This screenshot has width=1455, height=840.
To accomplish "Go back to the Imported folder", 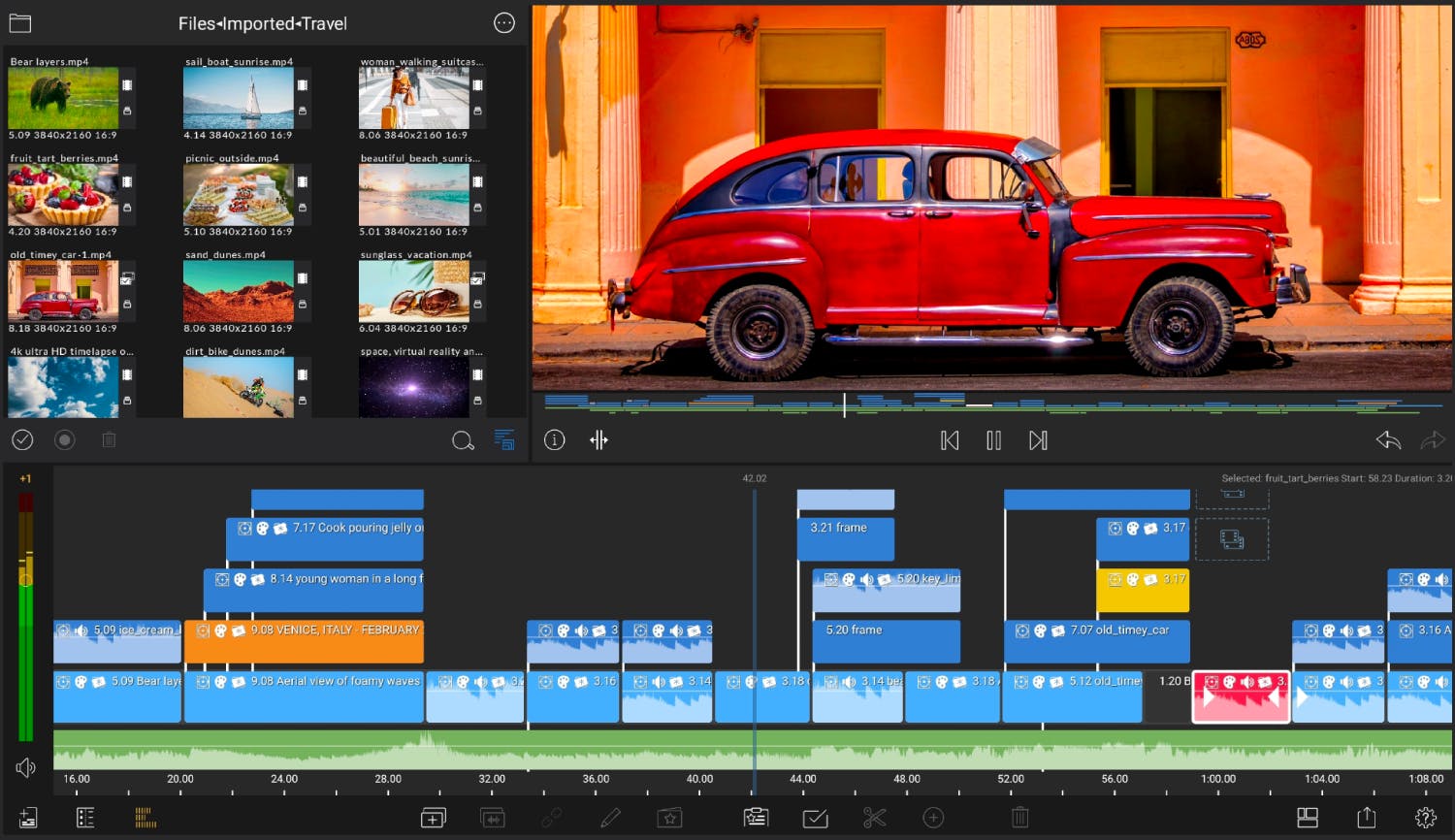I will click(x=259, y=23).
